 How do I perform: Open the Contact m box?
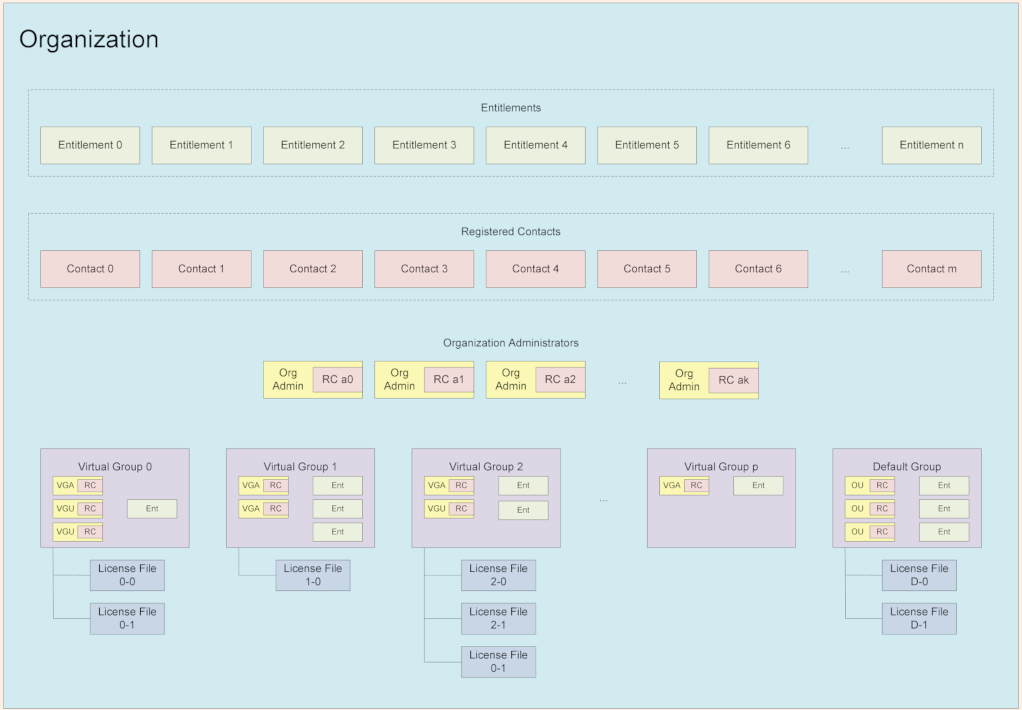point(931,268)
